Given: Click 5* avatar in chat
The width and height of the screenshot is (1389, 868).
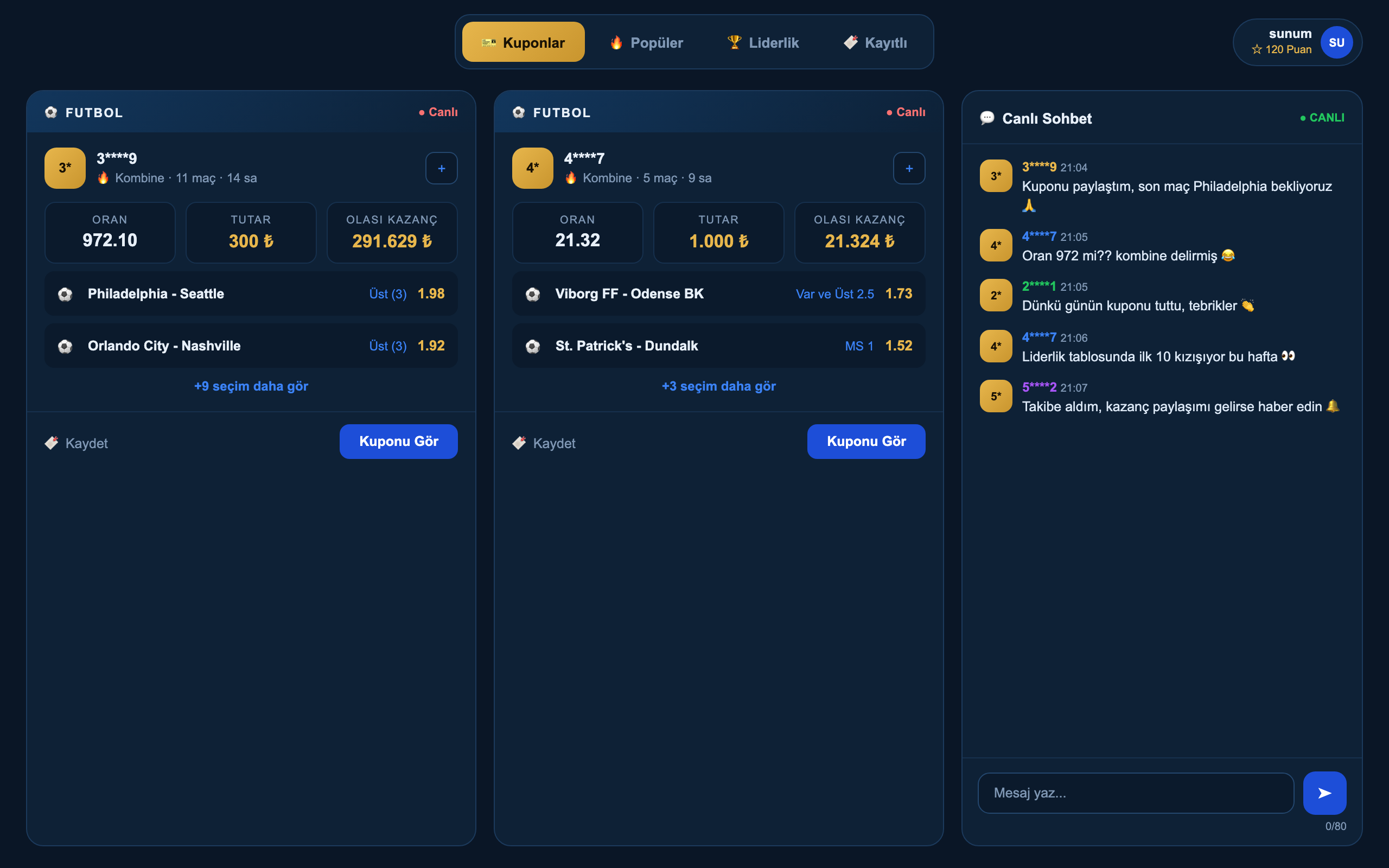Looking at the screenshot, I should pos(996,397).
